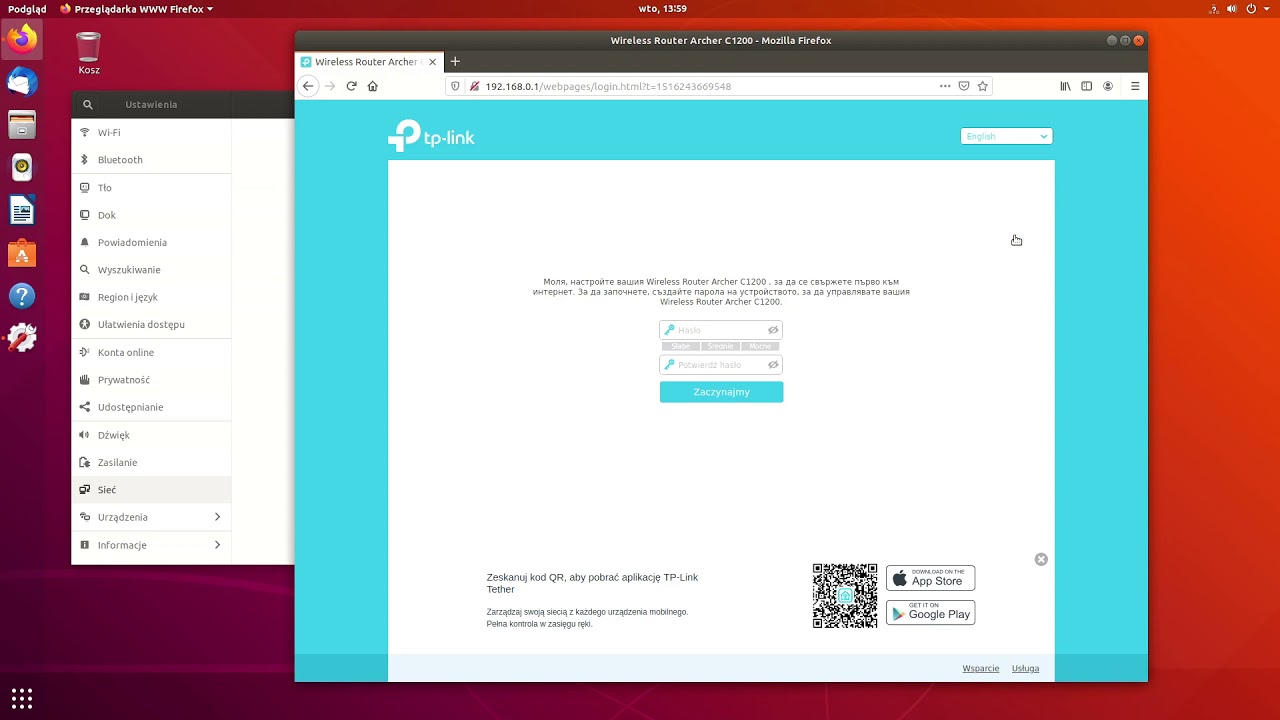Click the Zaczynajmy button
Screen dimensions: 1280x720
[x=721, y=392]
